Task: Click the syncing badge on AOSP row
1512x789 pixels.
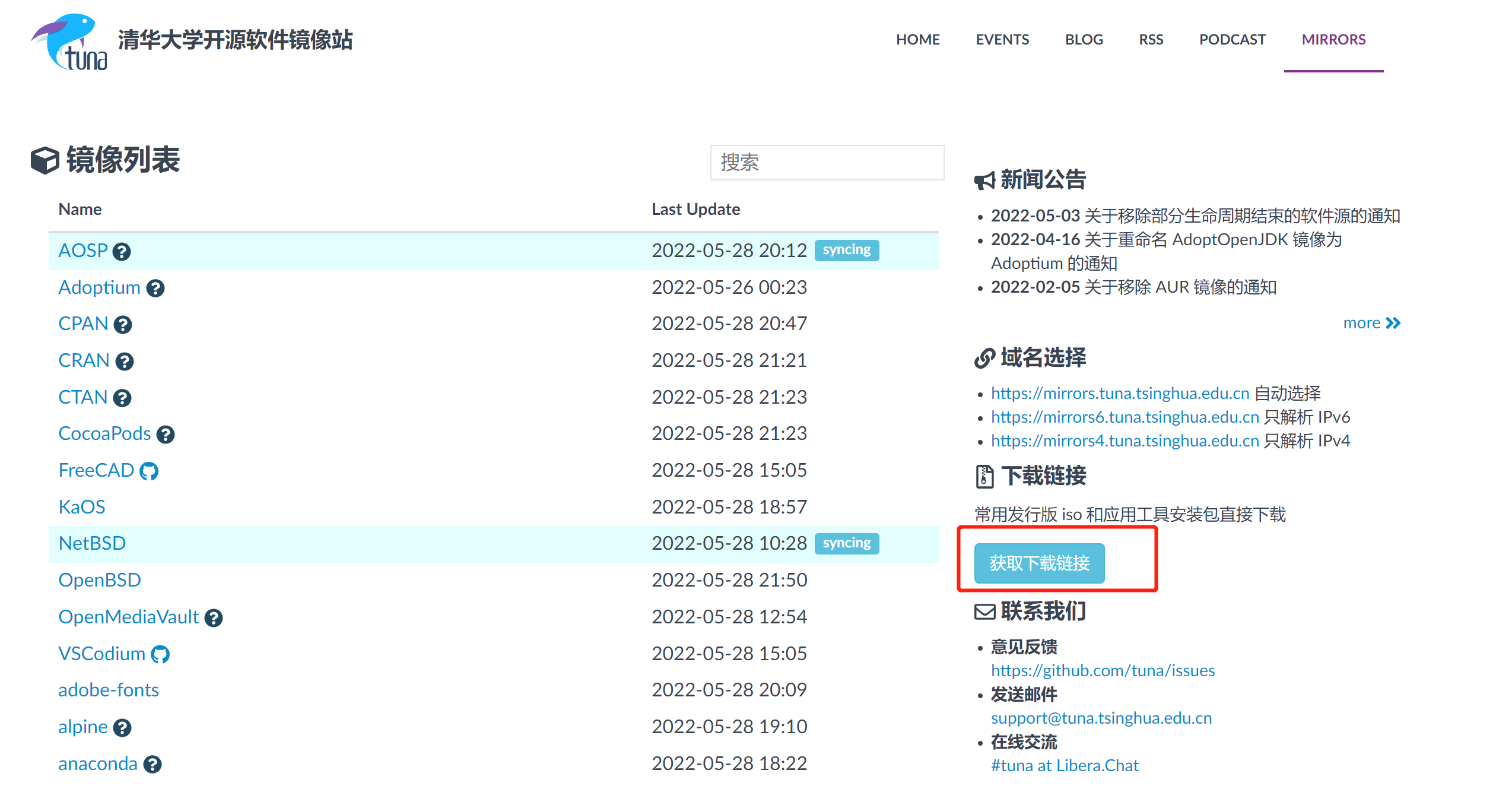Action: click(x=846, y=250)
